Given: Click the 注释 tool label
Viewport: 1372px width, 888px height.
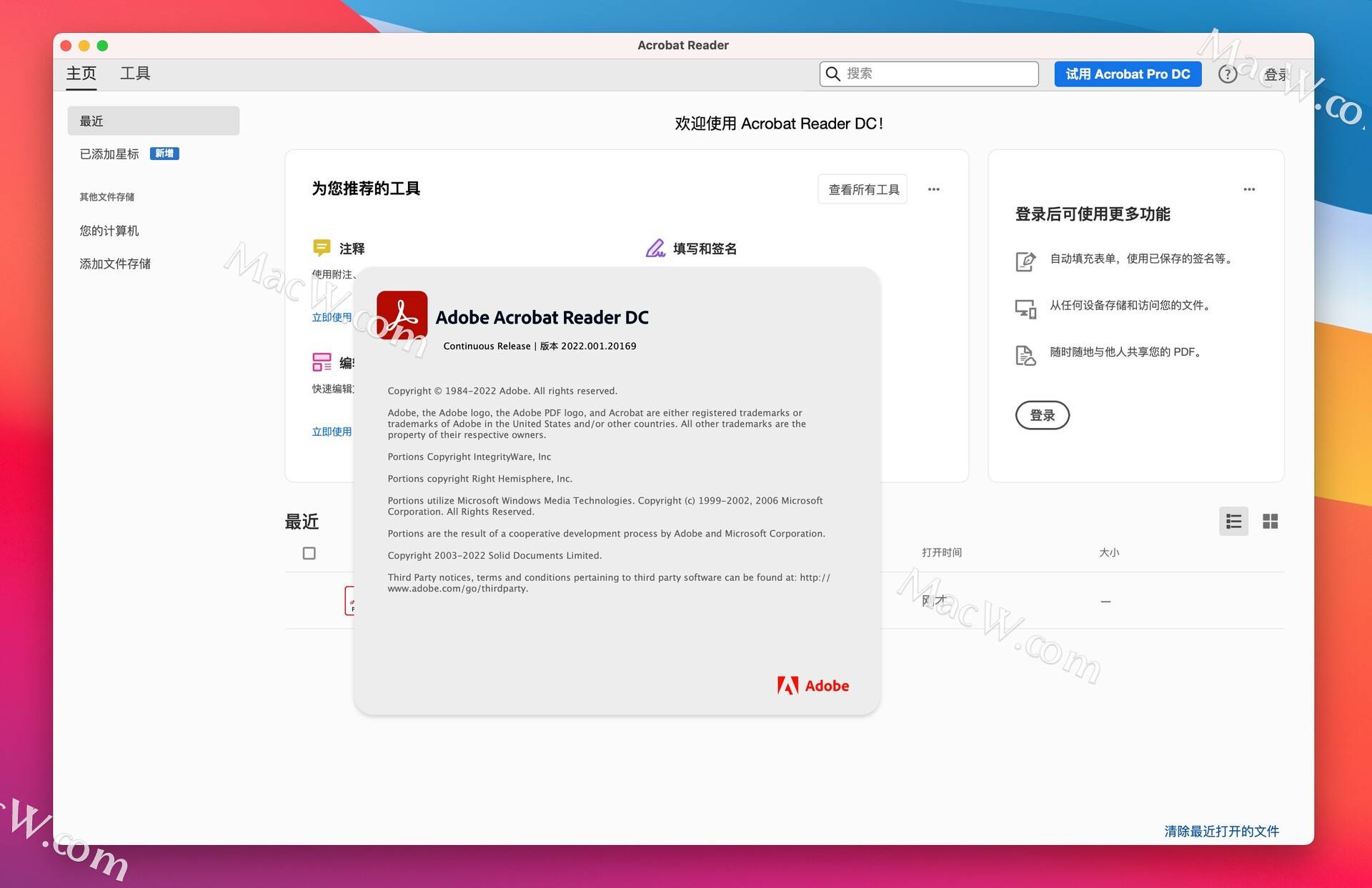Looking at the screenshot, I should [x=352, y=249].
